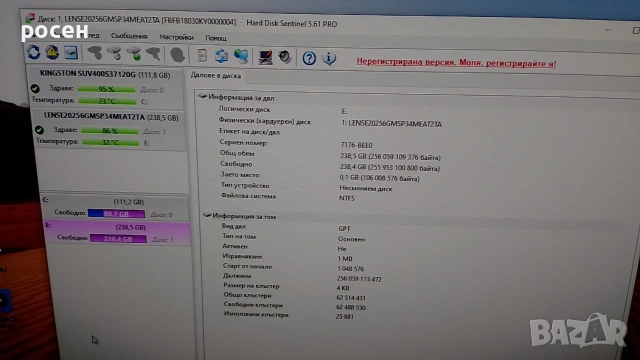
Task: Click the Етикет на диск/дял label
Action: [x=249, y=132]
